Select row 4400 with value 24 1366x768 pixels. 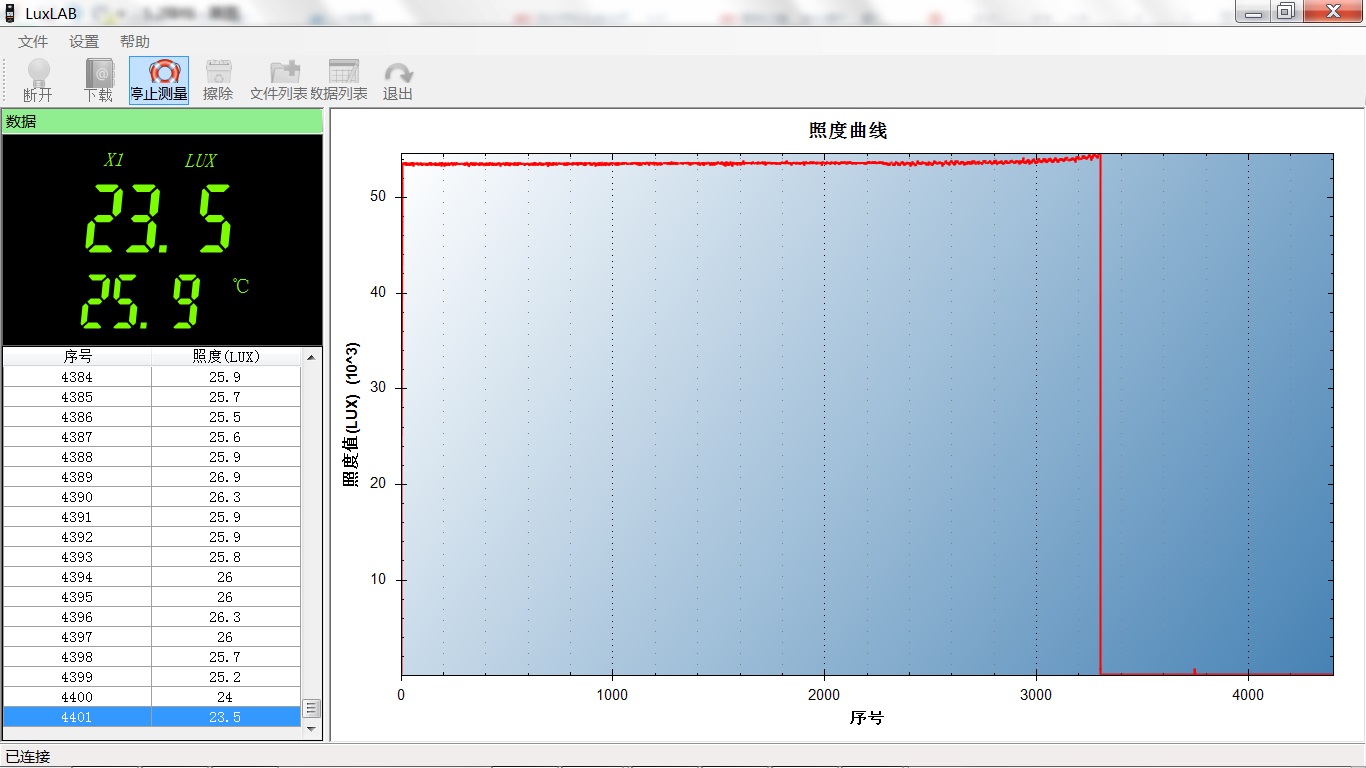(x=152, y=697)
